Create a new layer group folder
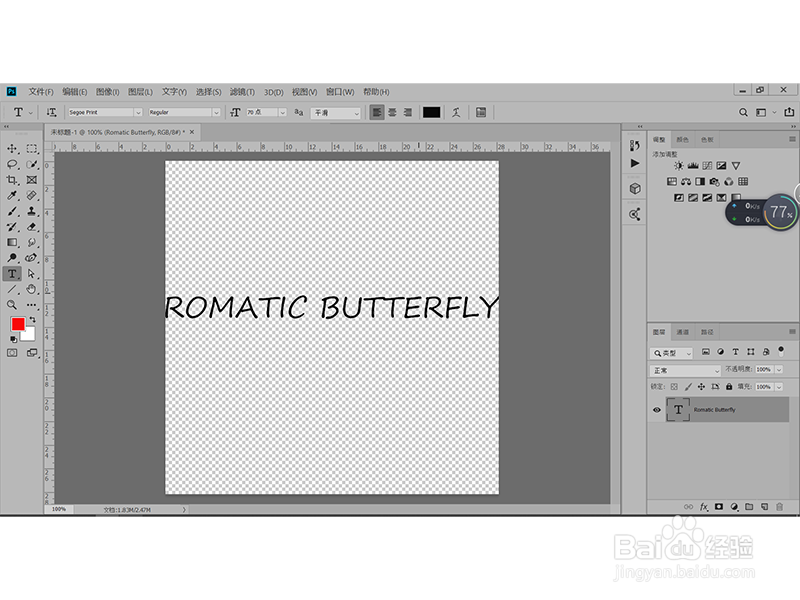The height and width of the screenshot is (600, 800). coord(749,507)
